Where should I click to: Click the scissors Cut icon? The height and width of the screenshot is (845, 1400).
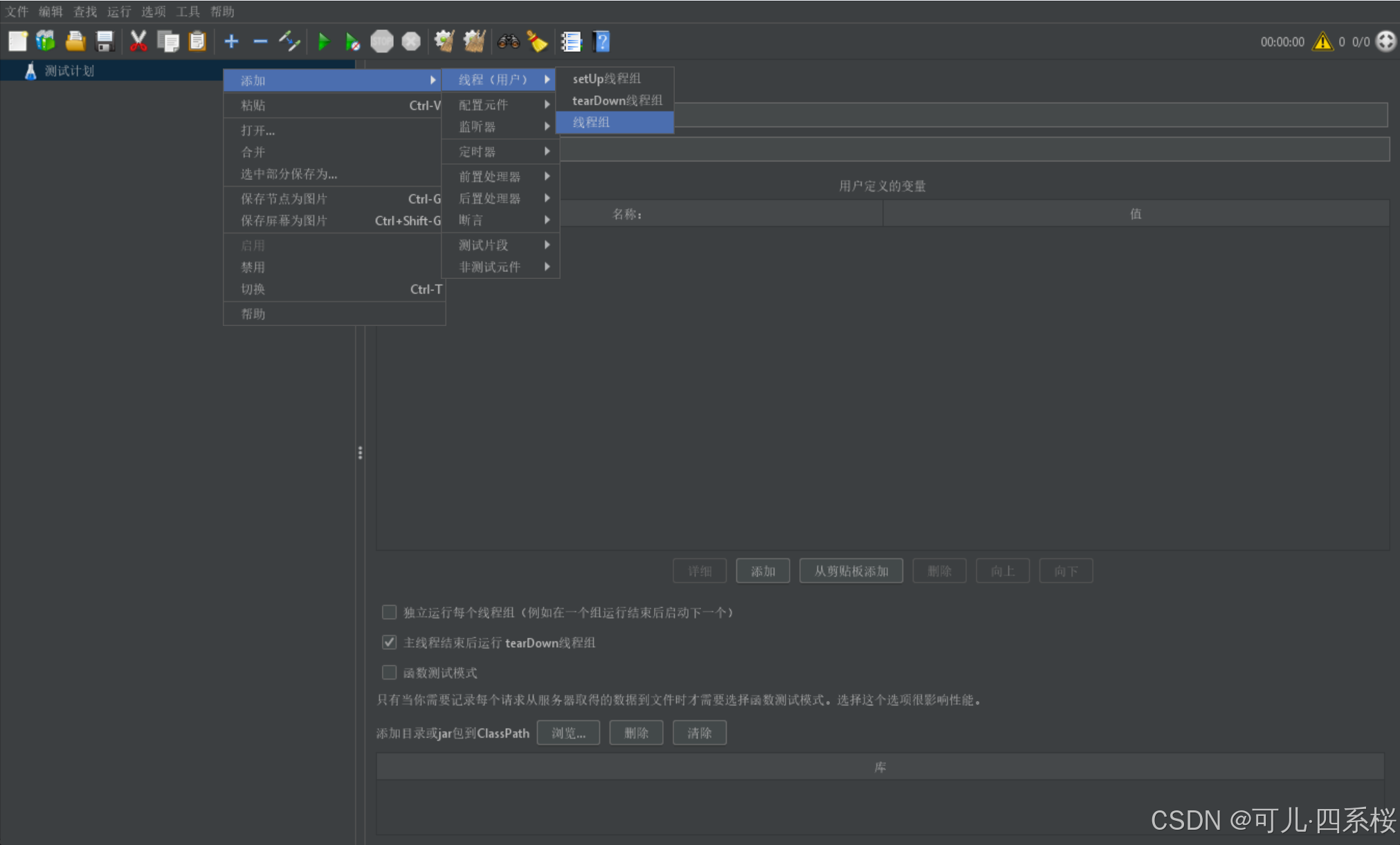tap(138, 42)
